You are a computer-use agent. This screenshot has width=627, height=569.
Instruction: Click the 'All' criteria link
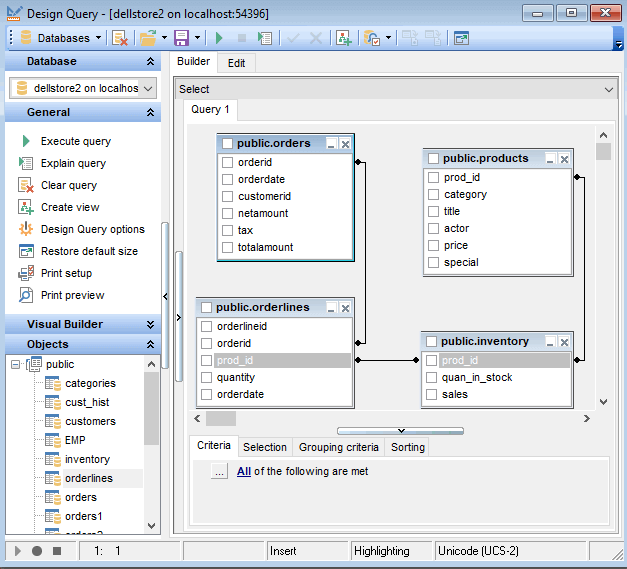244,472
